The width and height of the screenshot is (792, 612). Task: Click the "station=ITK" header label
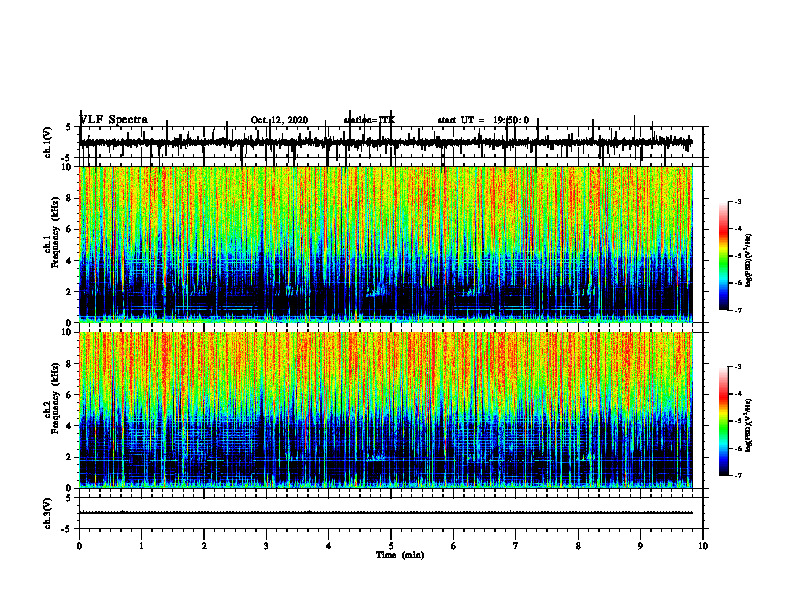369,120
